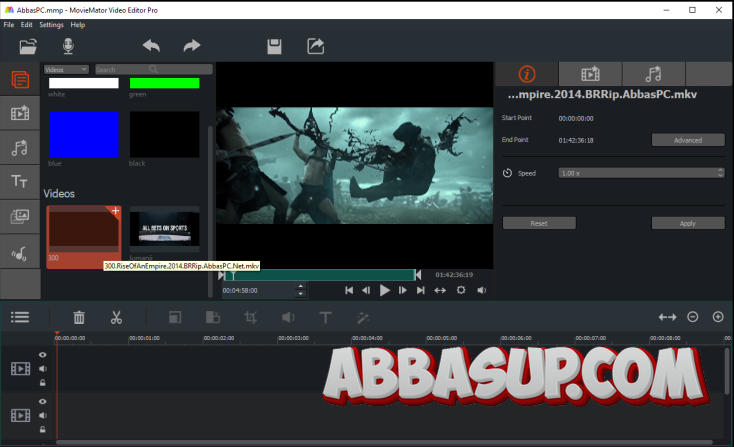Open the music library sidebar tab

click(20, 253)
